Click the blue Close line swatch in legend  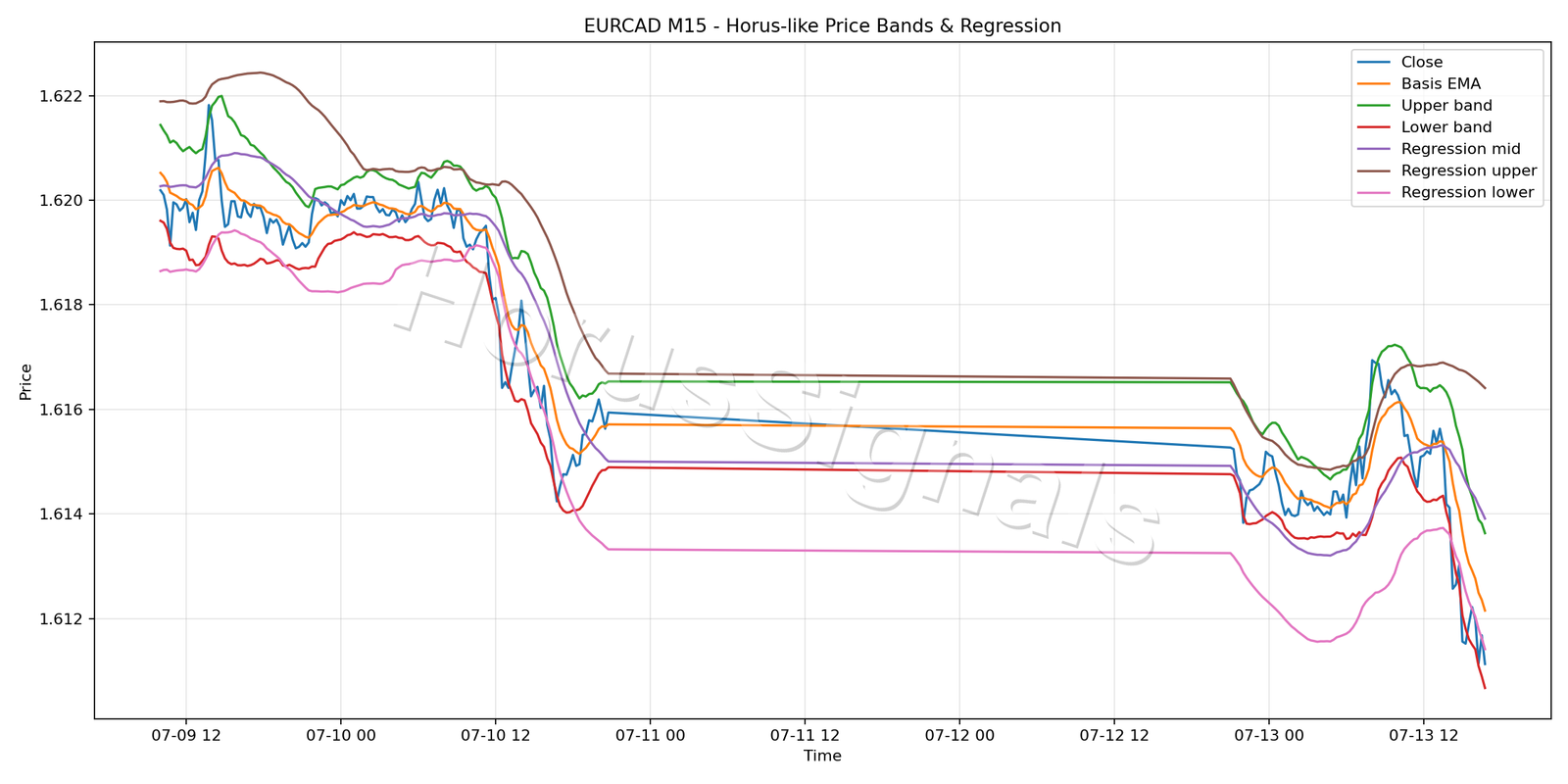(x=1374, y=63)
